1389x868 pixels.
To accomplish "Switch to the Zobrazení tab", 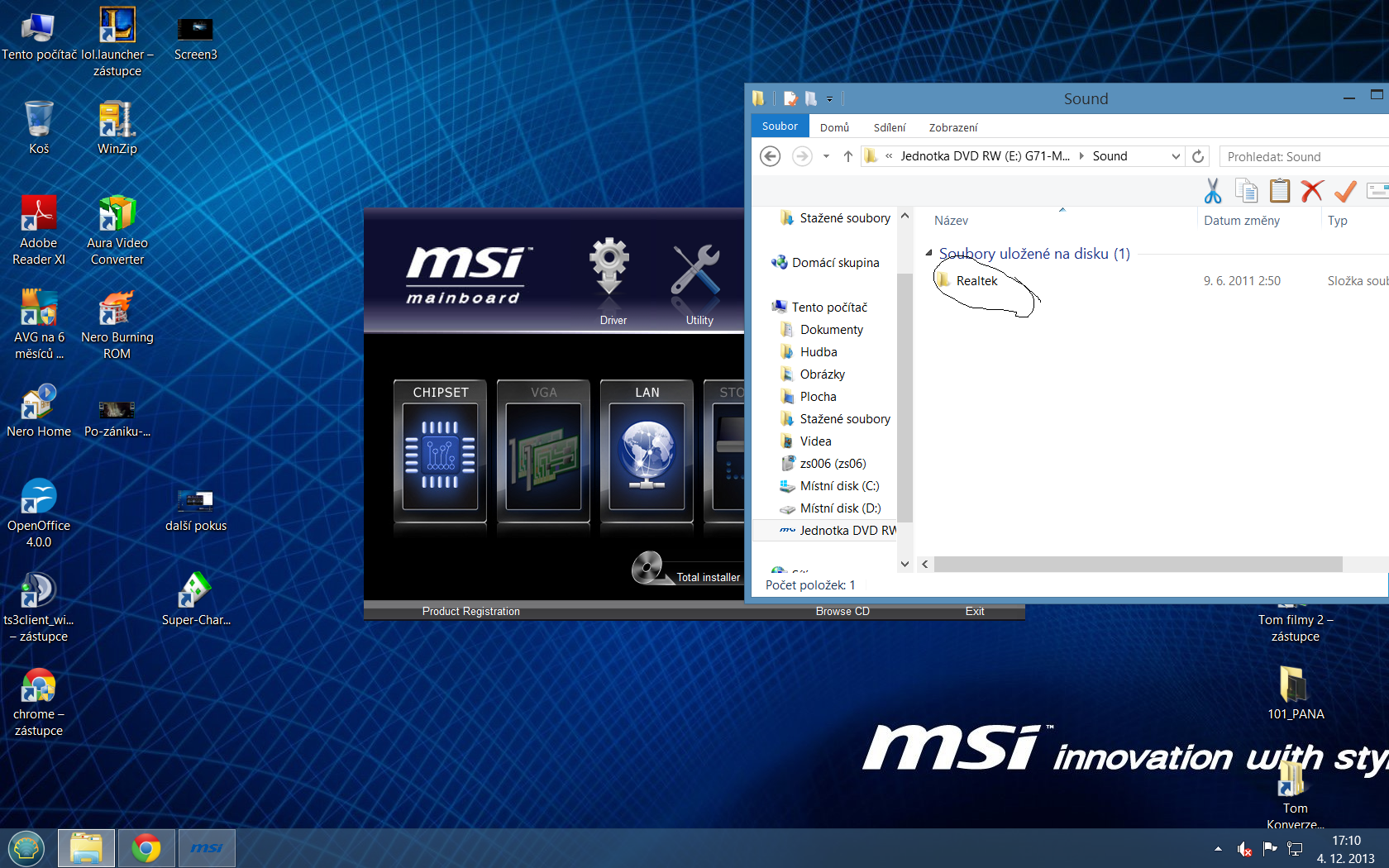I will pos(952,127).
